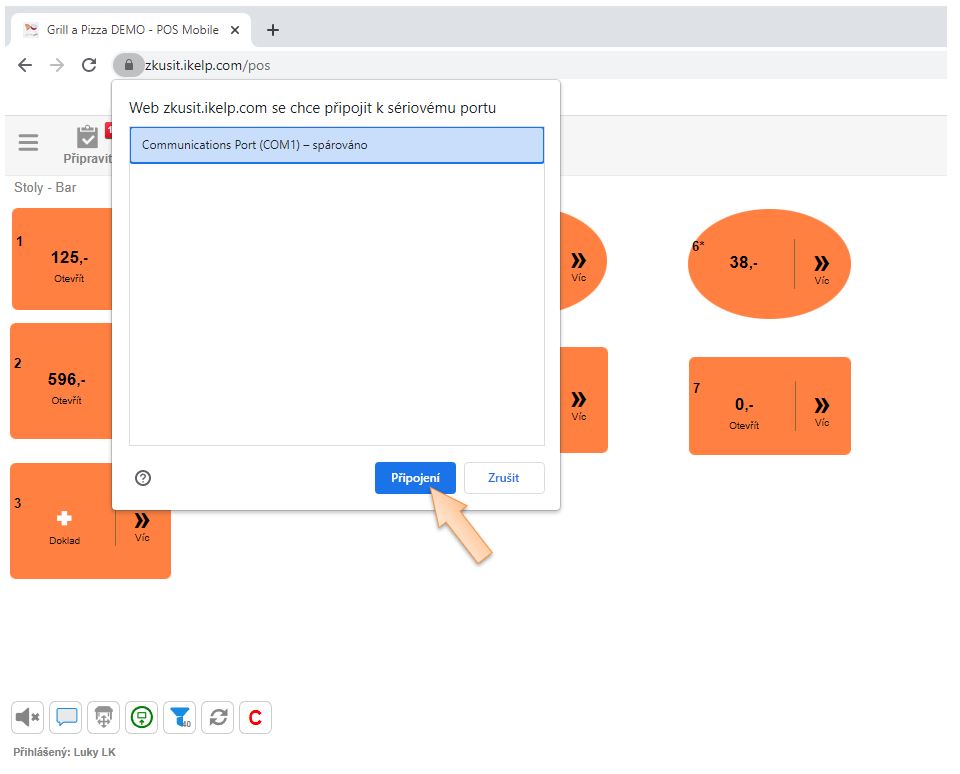Image resolution: width=960 pixels, height=774 pixels.
Task: Expand Víc on table 7
Action: coord(822,410)
